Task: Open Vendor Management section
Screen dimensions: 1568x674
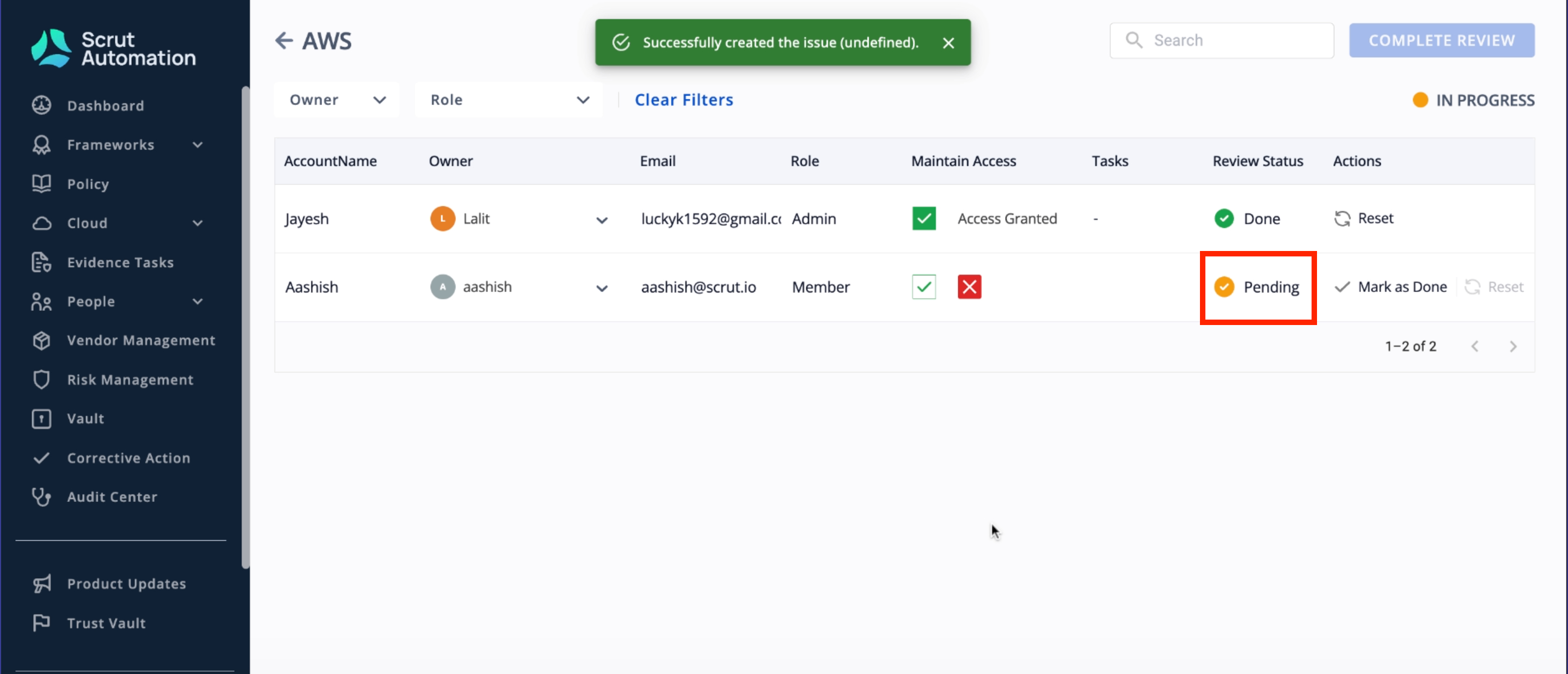Action: 140,340
